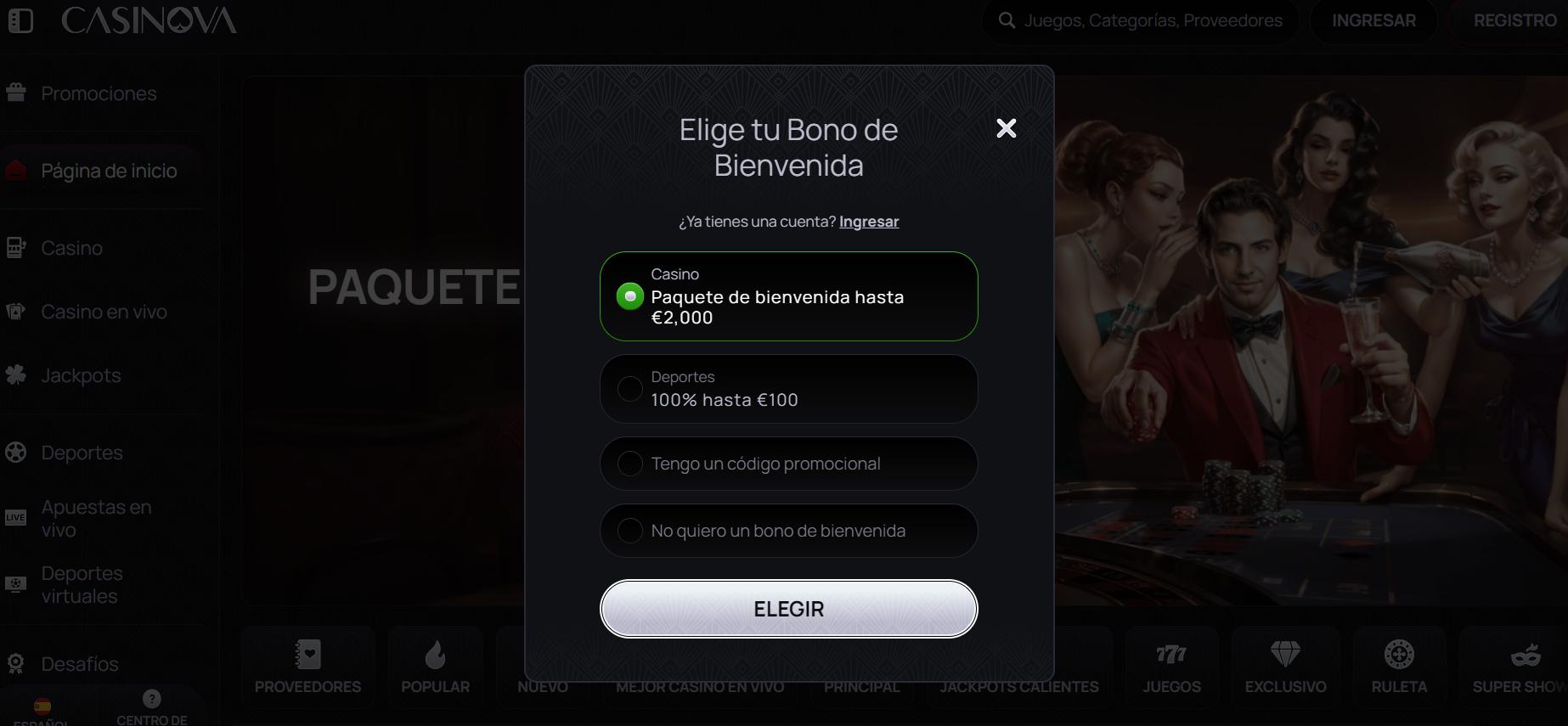Click the games search field

click(1141, 20)
